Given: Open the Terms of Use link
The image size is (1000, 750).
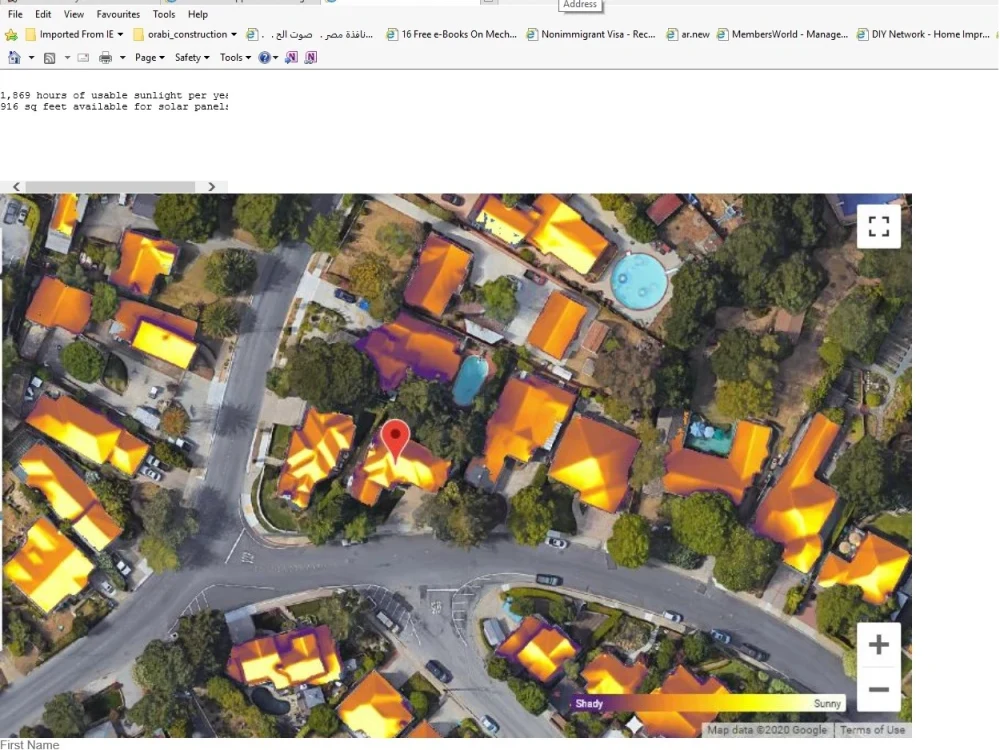Looking at the screenshot, I should click(872, 730).
